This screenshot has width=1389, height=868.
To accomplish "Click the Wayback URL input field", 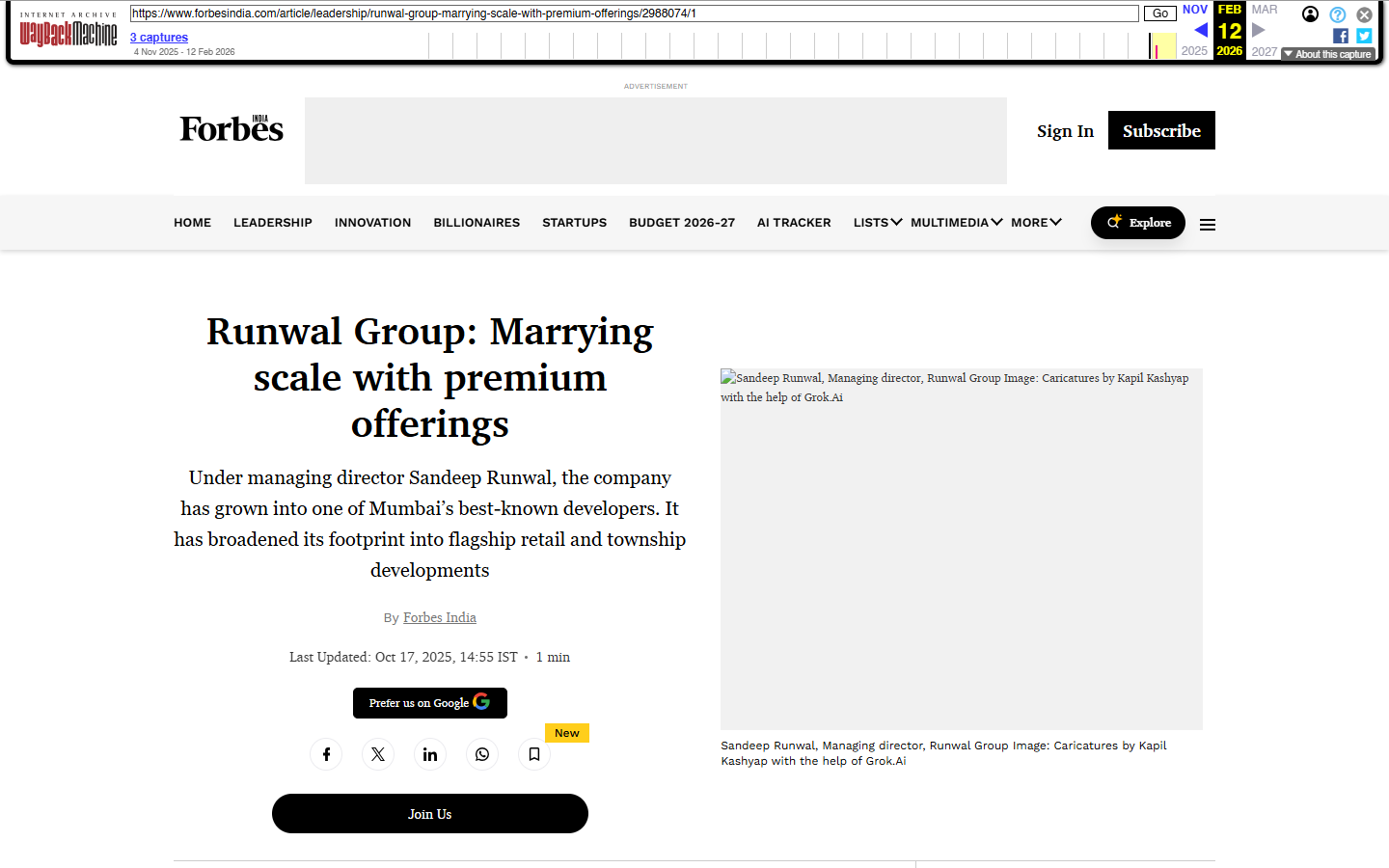I will [635, 14].
